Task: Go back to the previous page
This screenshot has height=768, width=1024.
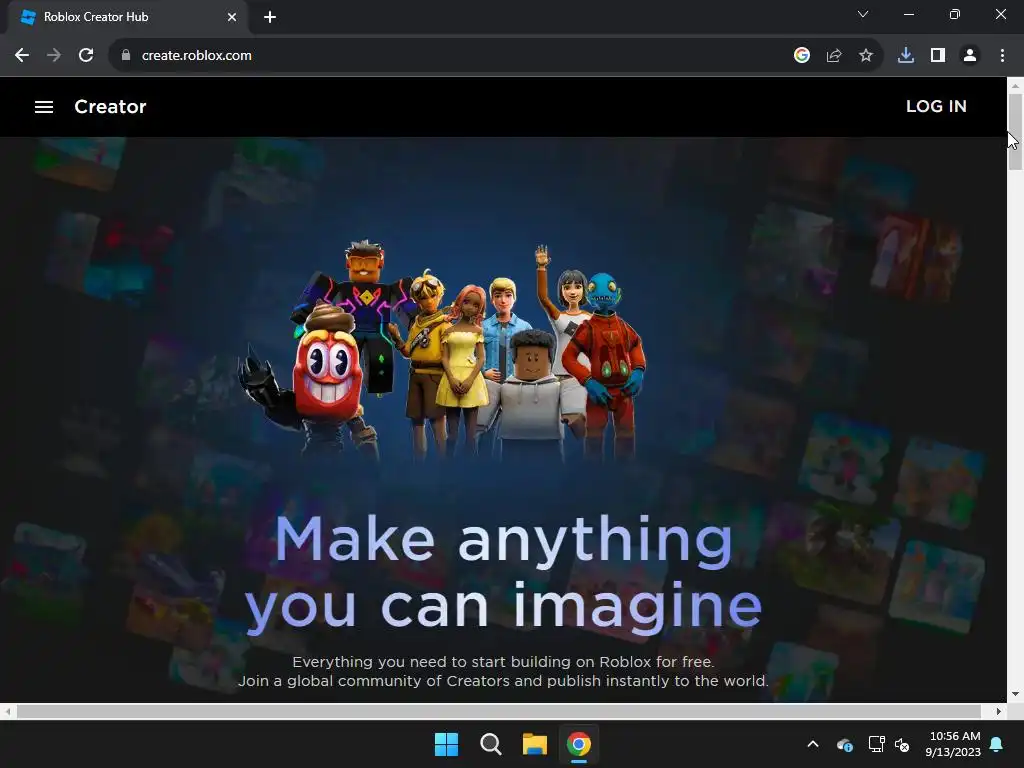Action: (x=22, y=56)
